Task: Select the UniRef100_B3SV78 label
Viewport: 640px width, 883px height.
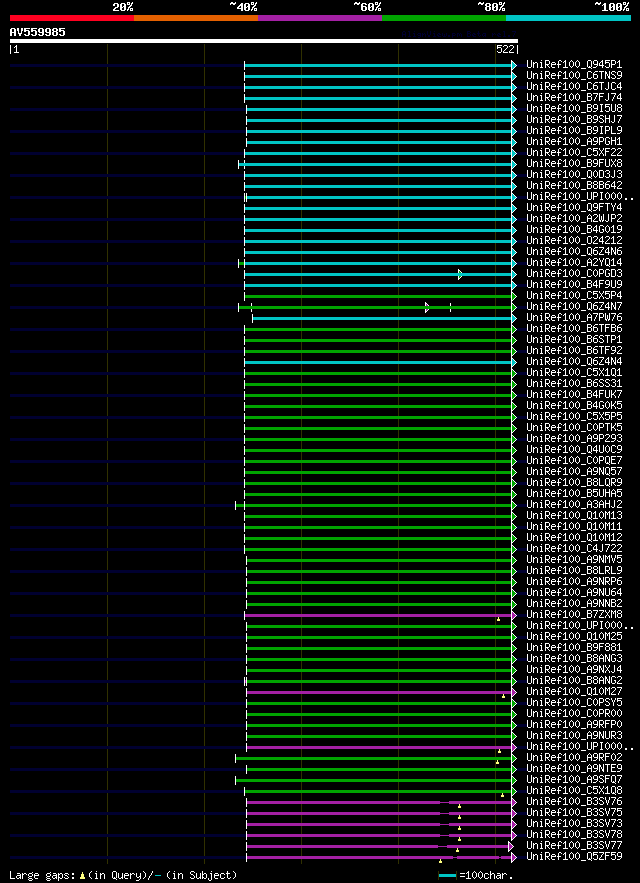Action: (574, 835)
